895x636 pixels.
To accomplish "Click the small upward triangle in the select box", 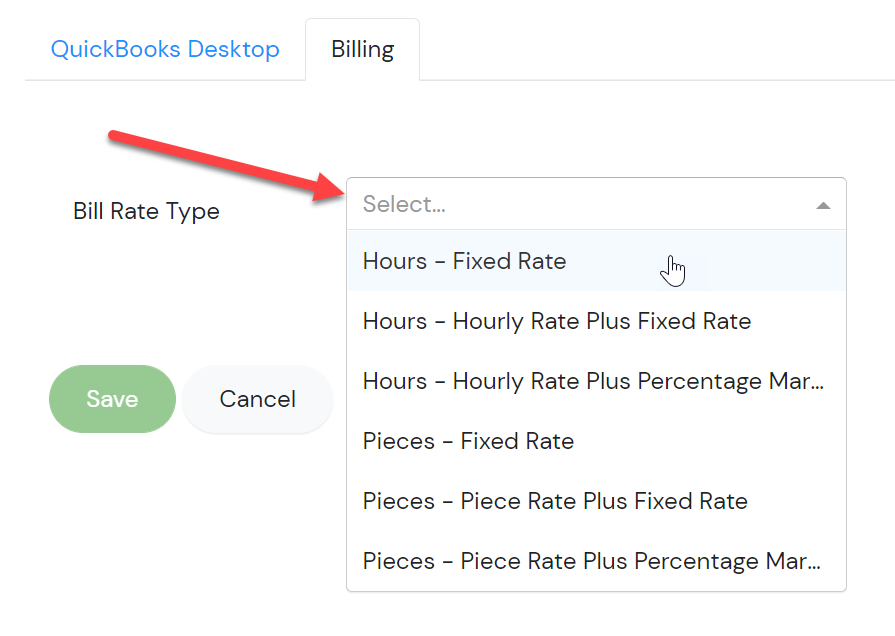I will (x=823, y=205).
